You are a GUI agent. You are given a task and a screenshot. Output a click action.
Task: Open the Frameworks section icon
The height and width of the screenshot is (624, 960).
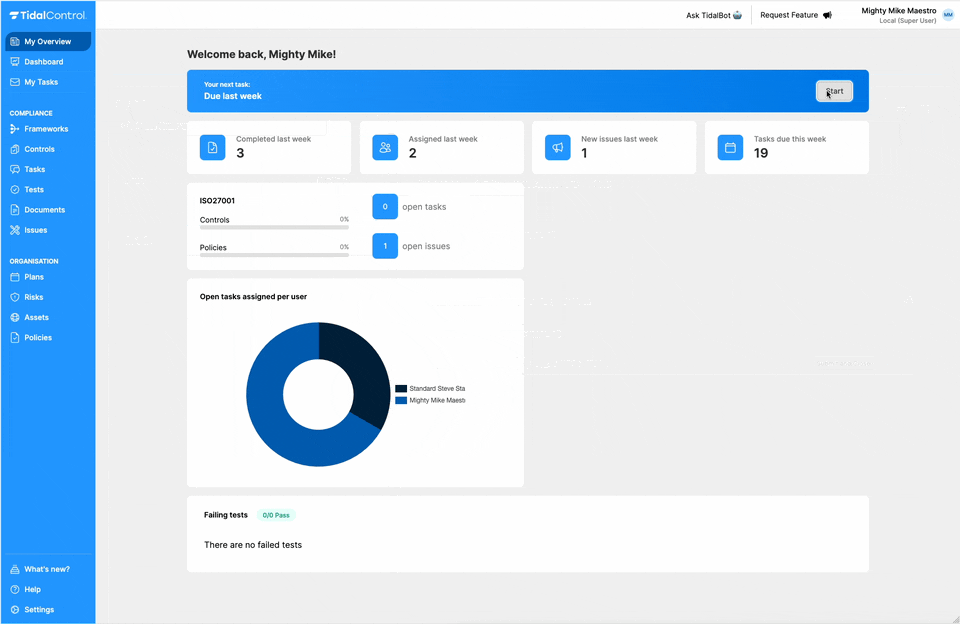click(x=14, y=128)
